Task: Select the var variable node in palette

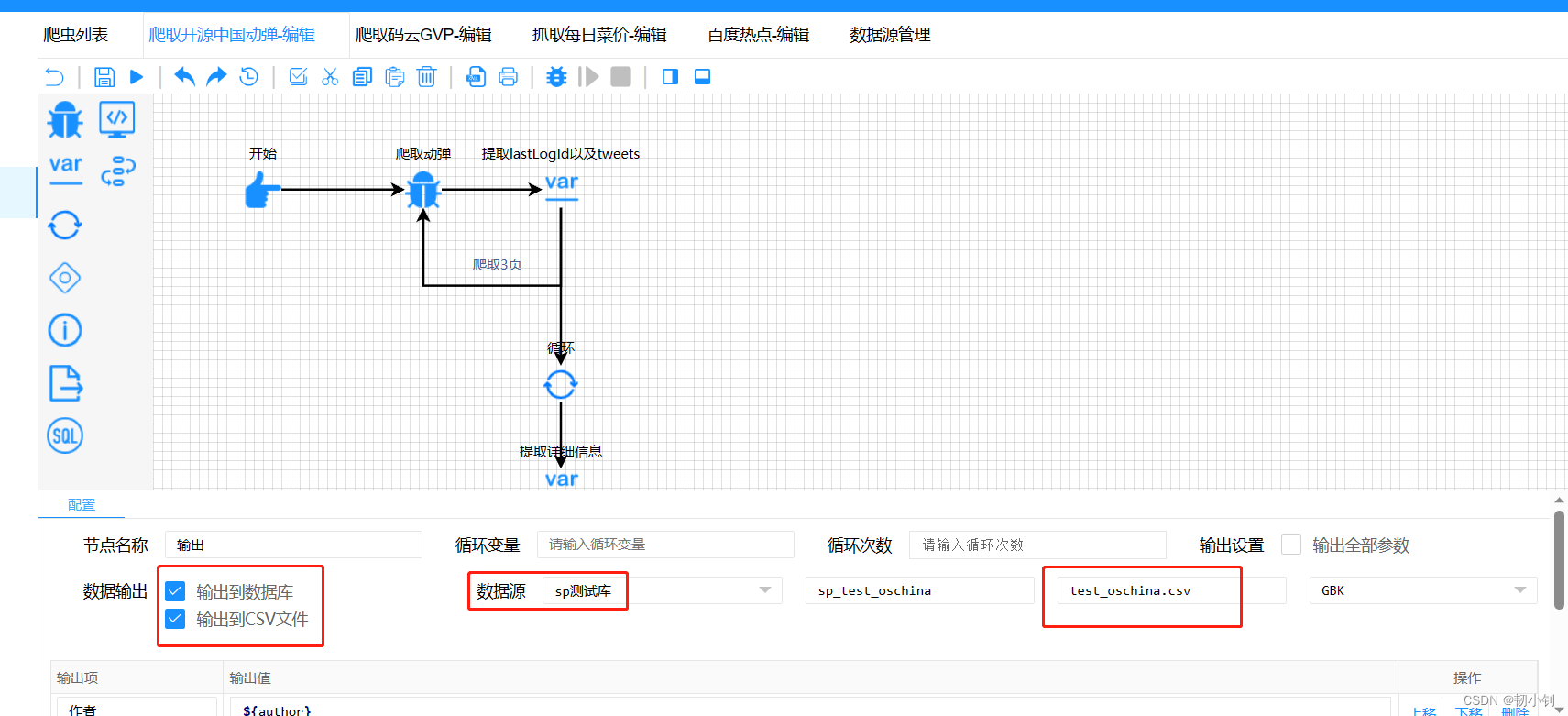Action: (65, 170)
